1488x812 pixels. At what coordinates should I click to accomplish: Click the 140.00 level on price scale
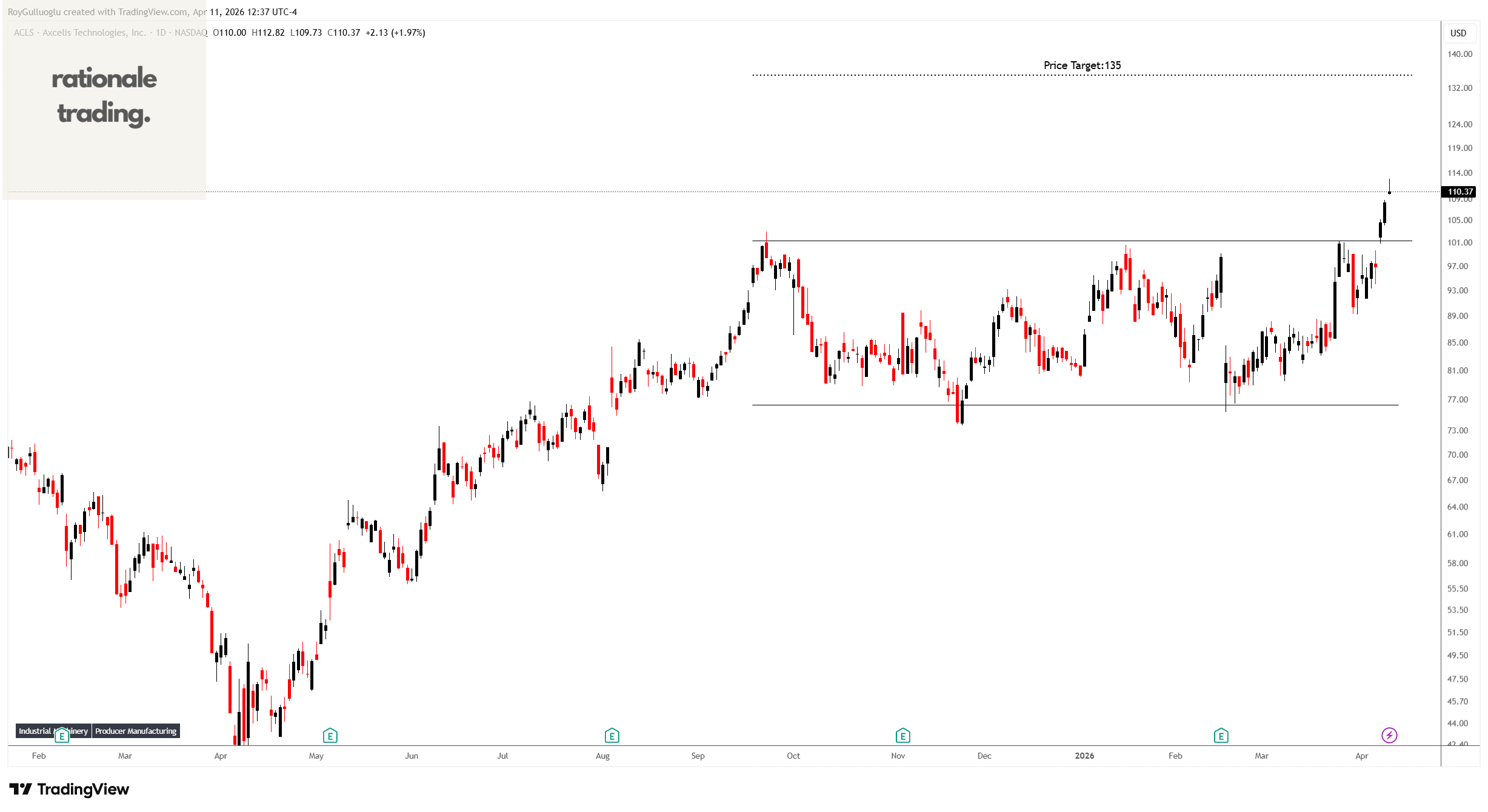coord(1460,54)
